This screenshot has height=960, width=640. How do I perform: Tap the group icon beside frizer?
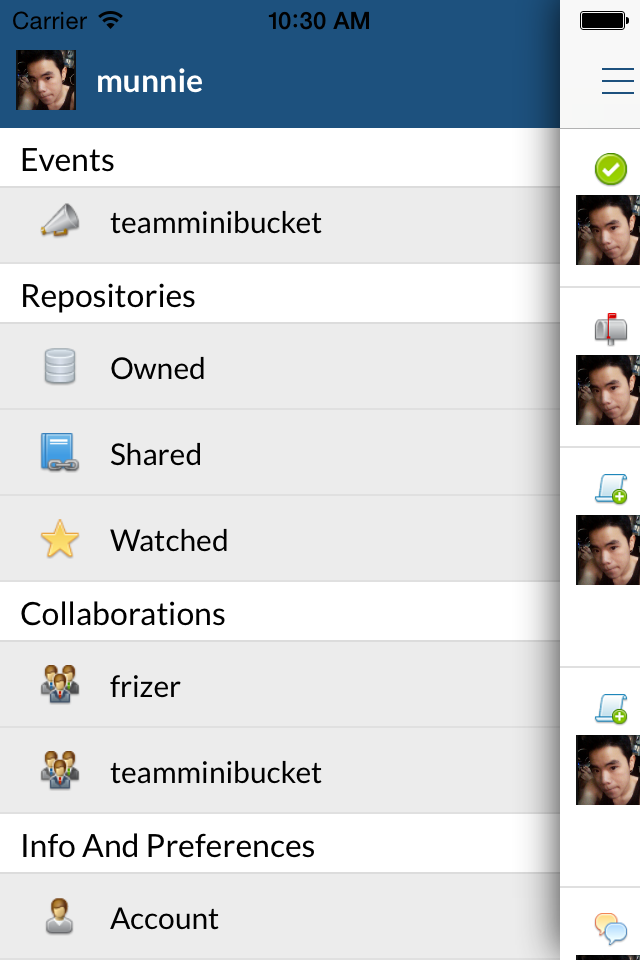click(60, 686)
